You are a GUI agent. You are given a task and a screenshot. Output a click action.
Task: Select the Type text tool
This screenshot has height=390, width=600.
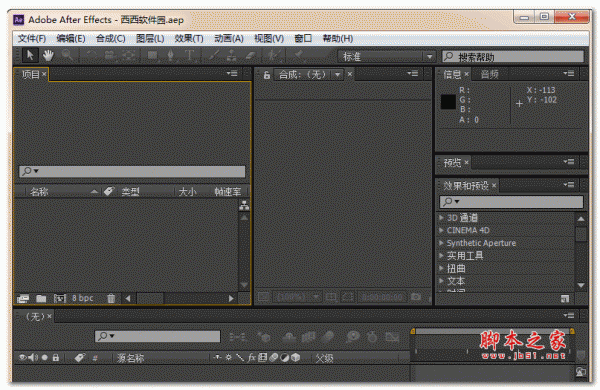pos(189,56)
